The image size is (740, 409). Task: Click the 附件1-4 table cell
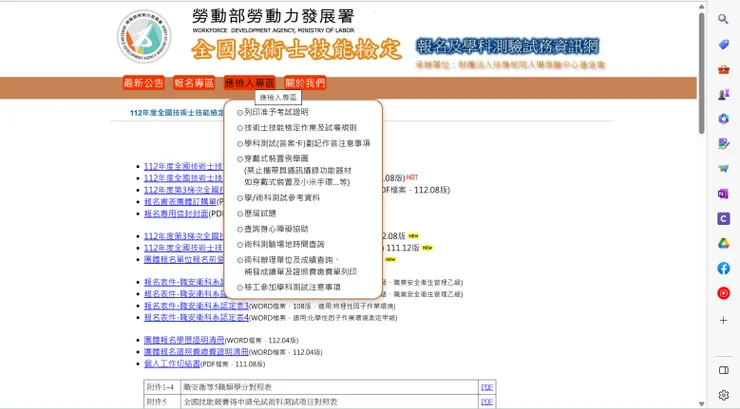pyautogui.click(x=160, y=387)
